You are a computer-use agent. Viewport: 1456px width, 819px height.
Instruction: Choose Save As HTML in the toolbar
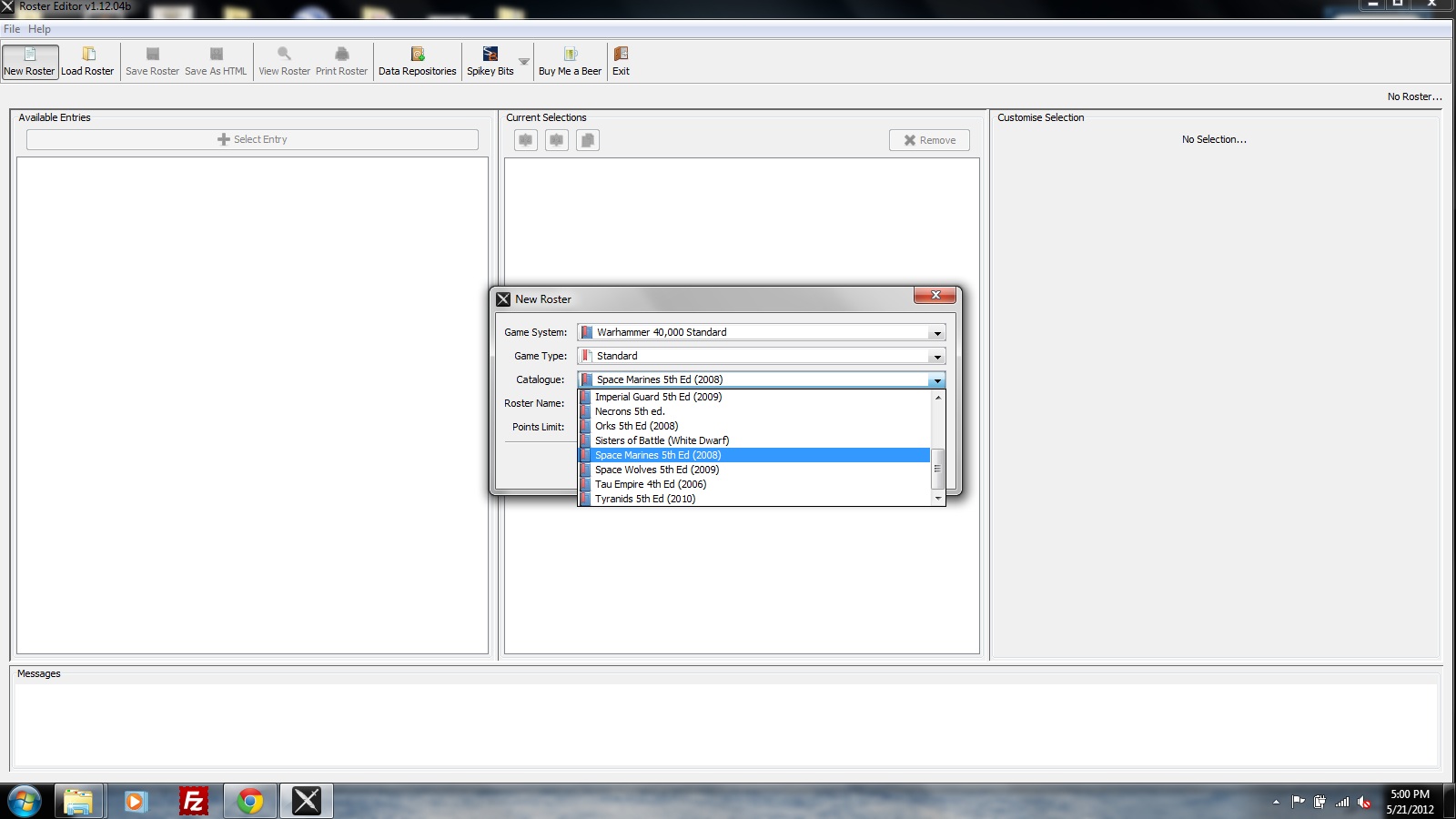pos(216,62)
